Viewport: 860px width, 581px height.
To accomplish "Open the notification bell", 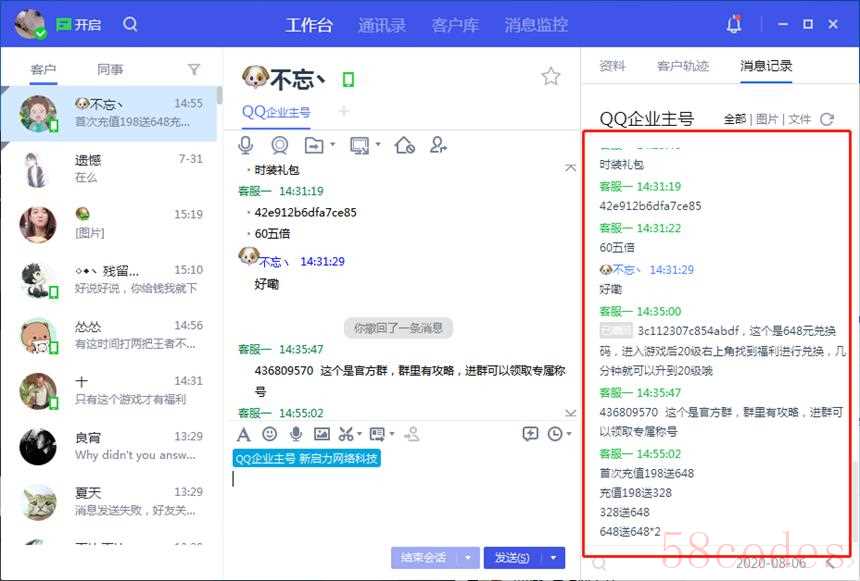I will (x=734, y=24).
